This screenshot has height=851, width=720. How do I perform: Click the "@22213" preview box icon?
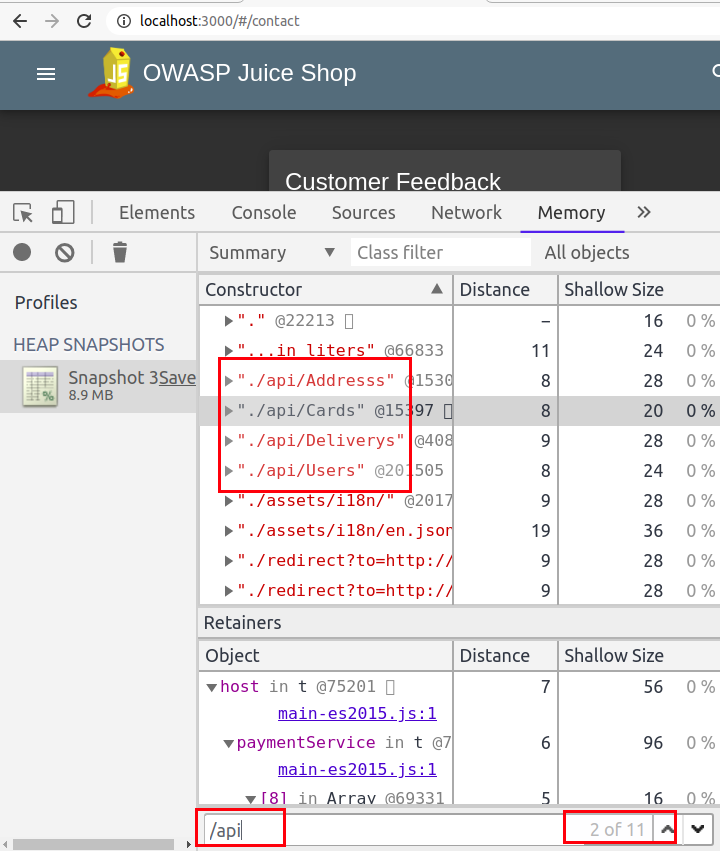point(349,321)
